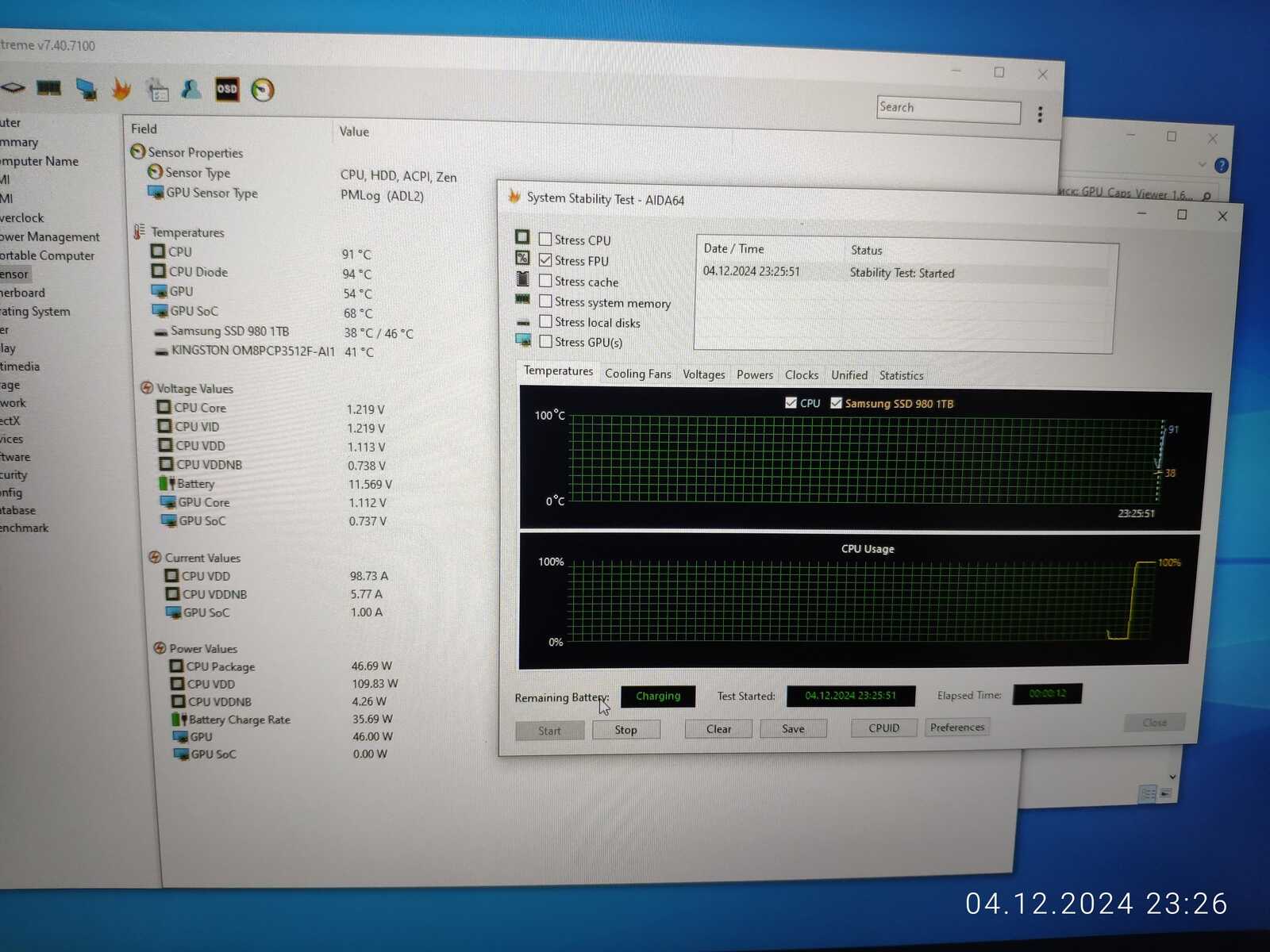Tick the Stress local disks checkbox
Image resolution: width=1270 pixels, height=952 pixels.
(x=545, y=321)
